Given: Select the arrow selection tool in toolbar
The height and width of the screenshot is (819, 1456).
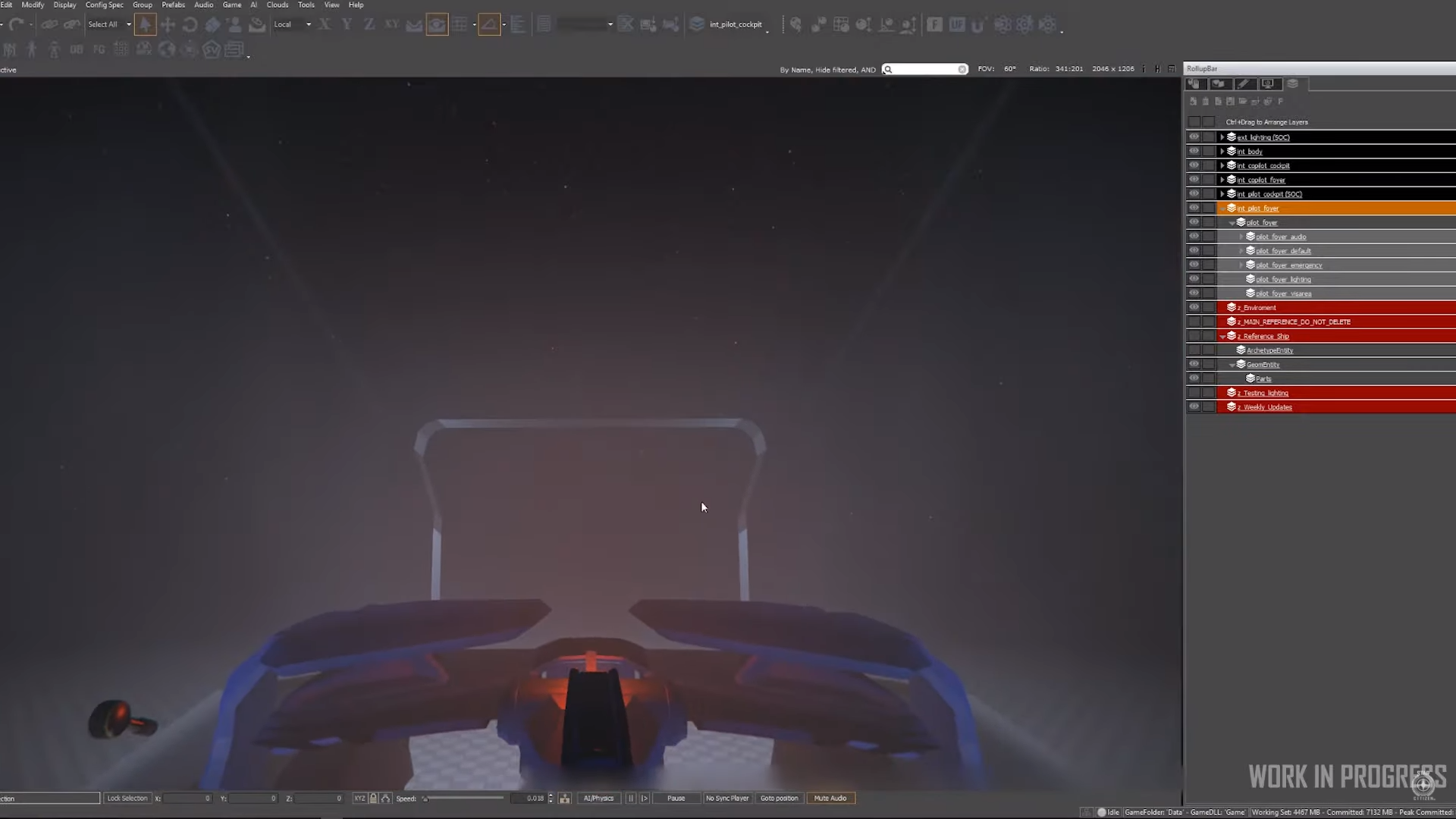Looking at the screenshot, I should coord(145,25).
